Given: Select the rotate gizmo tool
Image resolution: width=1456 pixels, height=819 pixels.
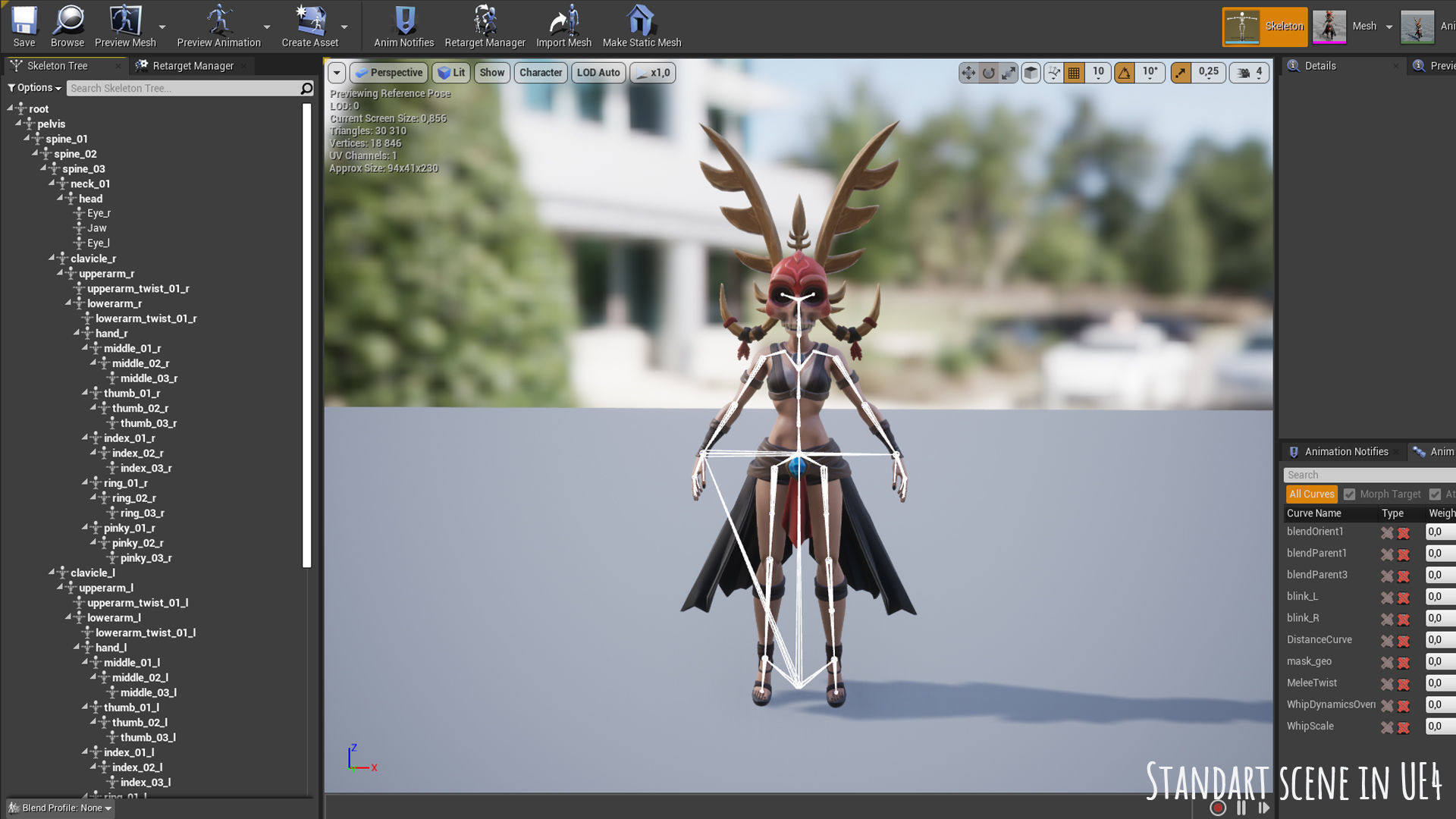Looking at the screenshot, I should [x=989, y=73].
